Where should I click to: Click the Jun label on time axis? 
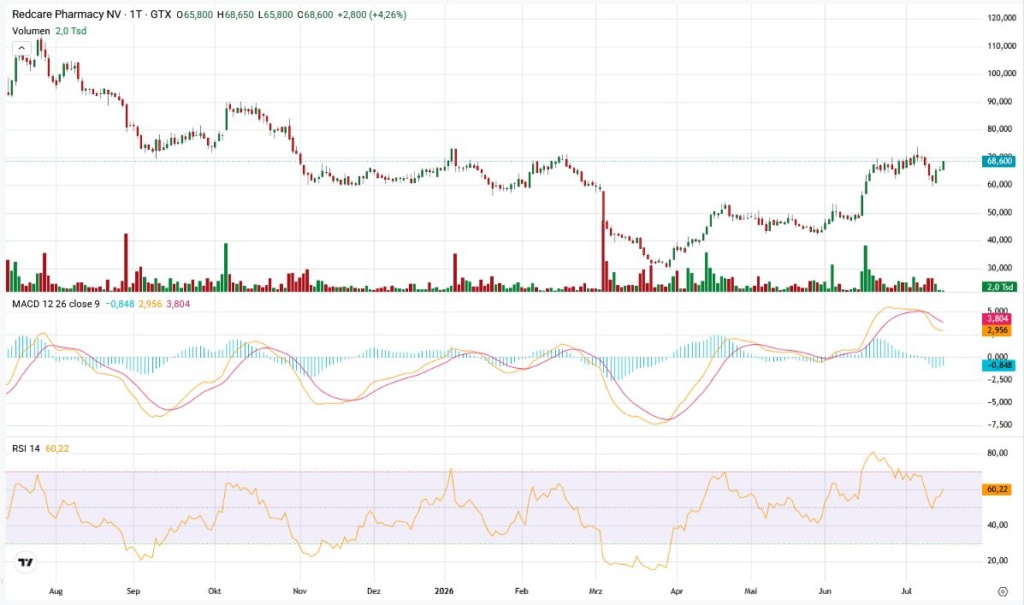point(825,591)
